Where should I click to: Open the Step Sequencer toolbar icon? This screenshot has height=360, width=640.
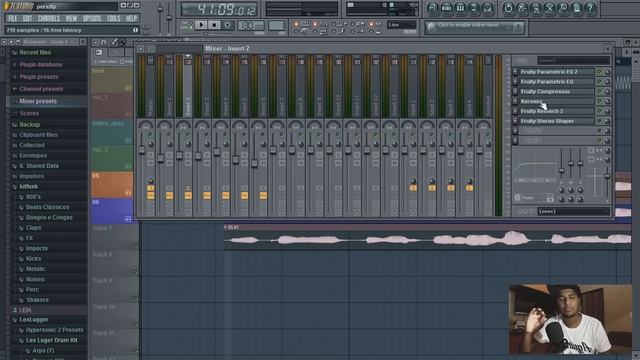tap(447, 8)
